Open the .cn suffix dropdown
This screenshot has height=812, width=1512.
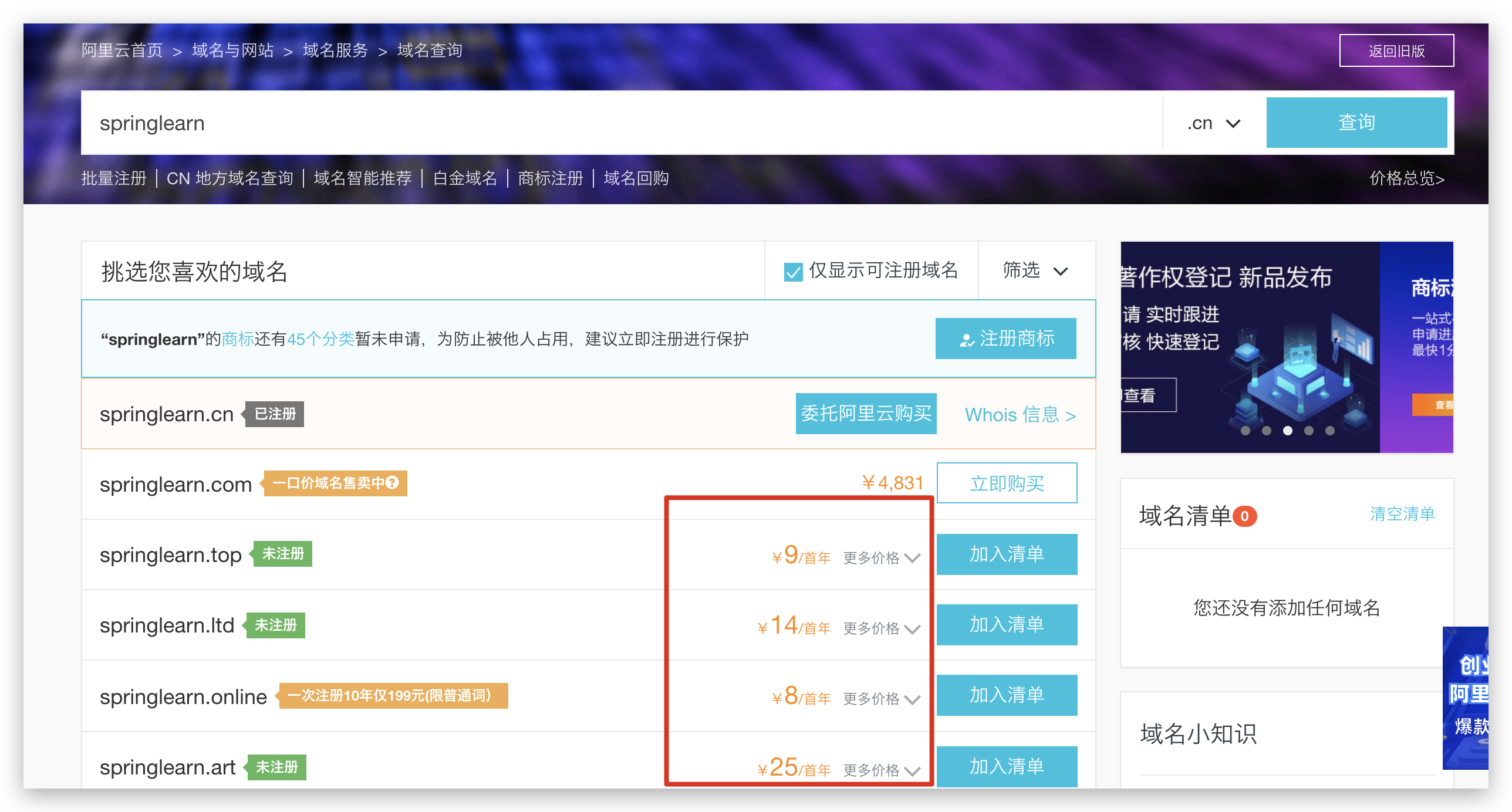point(1213,123)
